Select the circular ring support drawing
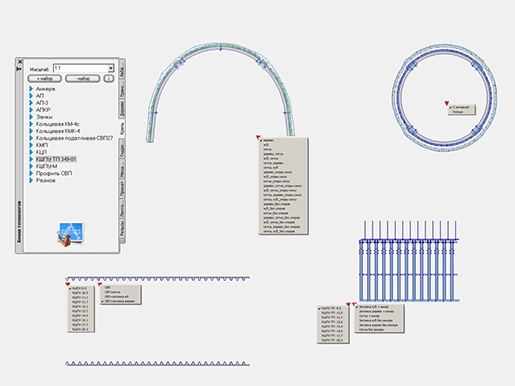The height and width of the screenshot is (386, 515). (x=444, y=98)
